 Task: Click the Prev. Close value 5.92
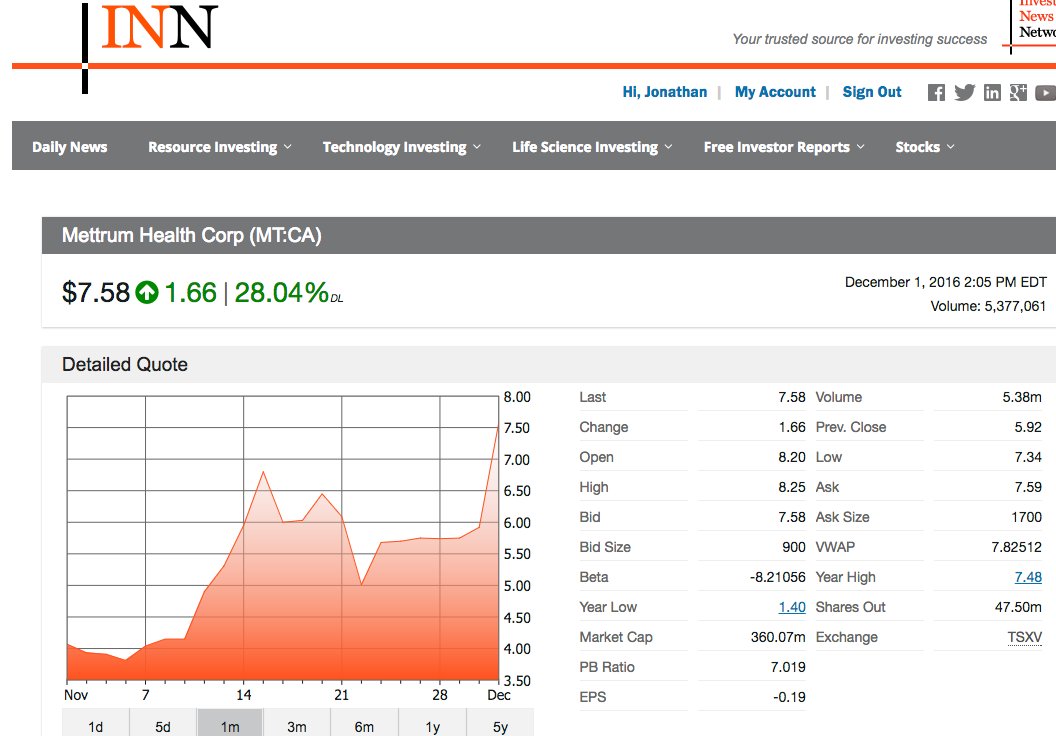1028,427
